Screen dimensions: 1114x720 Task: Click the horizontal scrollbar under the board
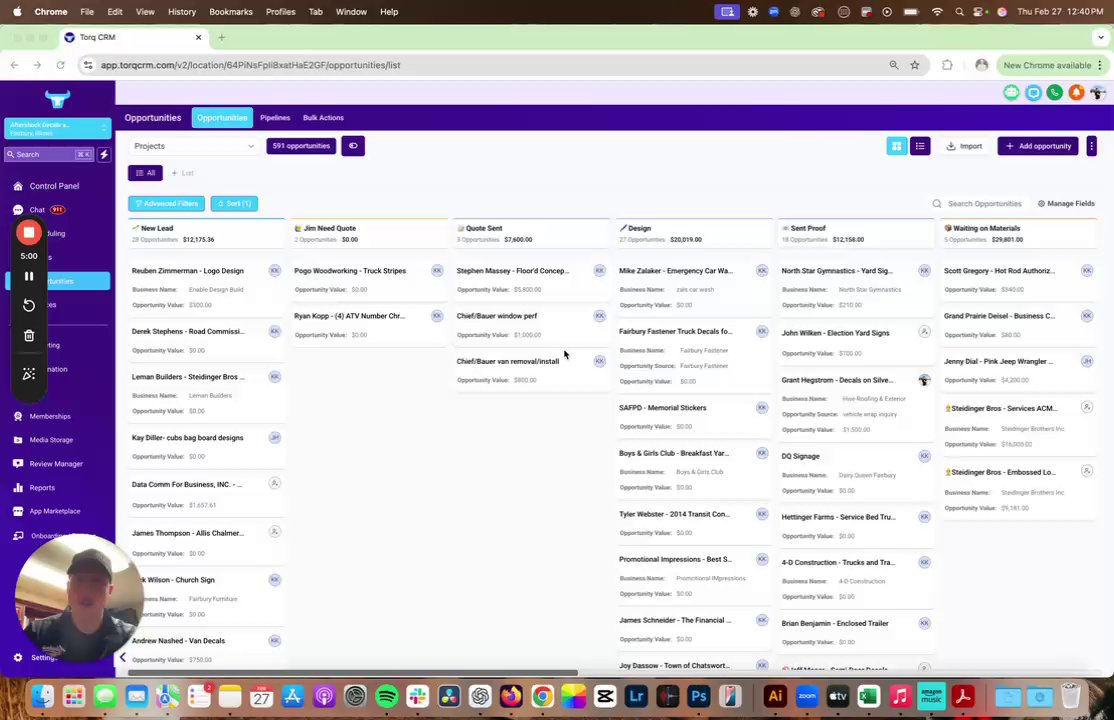point(353,672)
